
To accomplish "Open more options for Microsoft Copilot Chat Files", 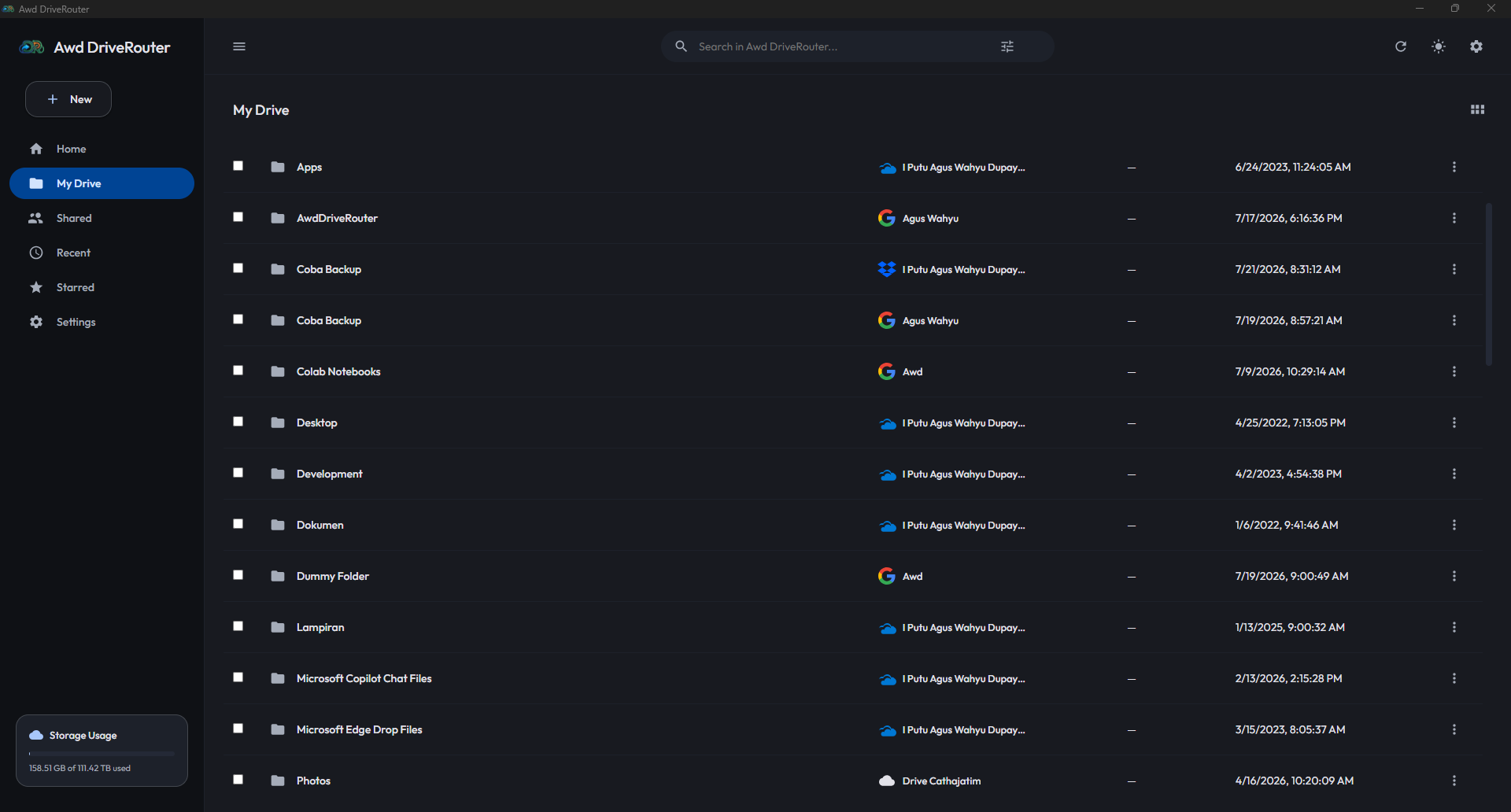I will 1454,678.
